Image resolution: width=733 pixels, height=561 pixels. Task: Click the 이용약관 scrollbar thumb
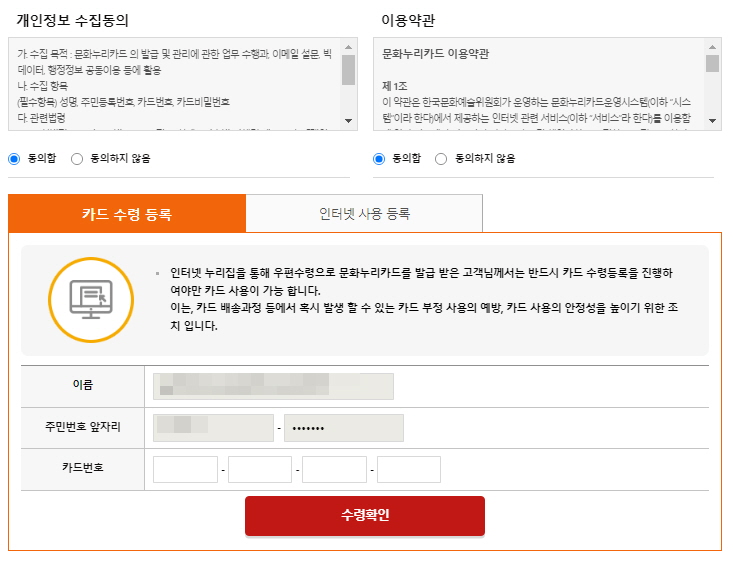coord(712,63)
